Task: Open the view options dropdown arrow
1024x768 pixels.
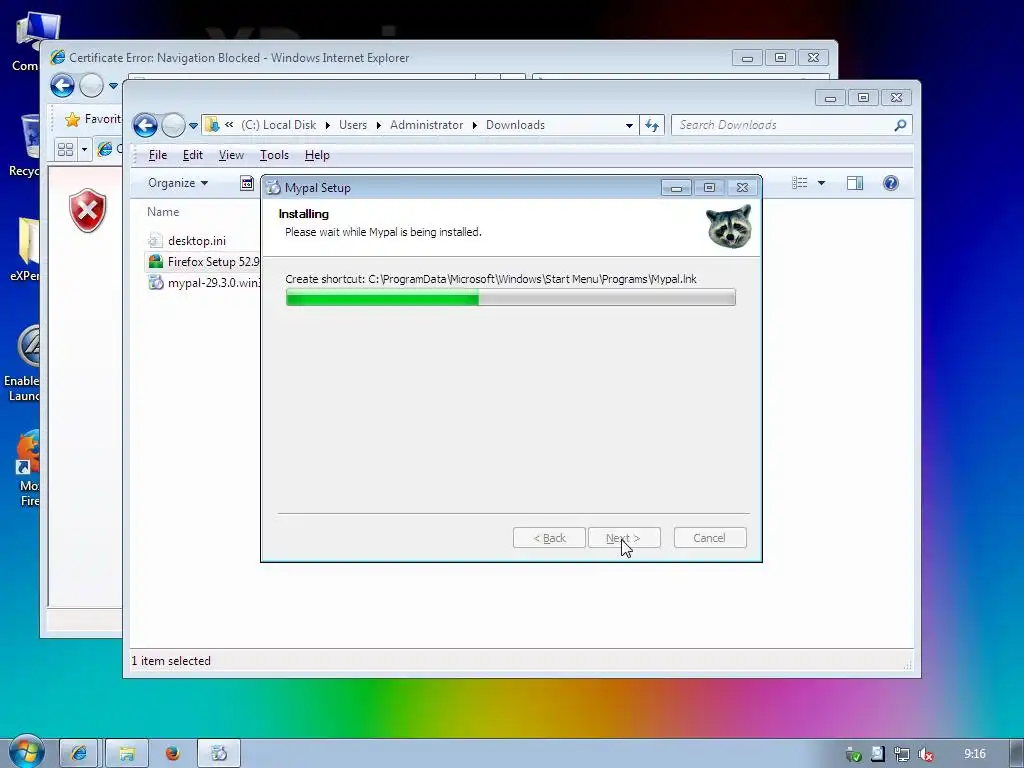Action: [822, 183]
